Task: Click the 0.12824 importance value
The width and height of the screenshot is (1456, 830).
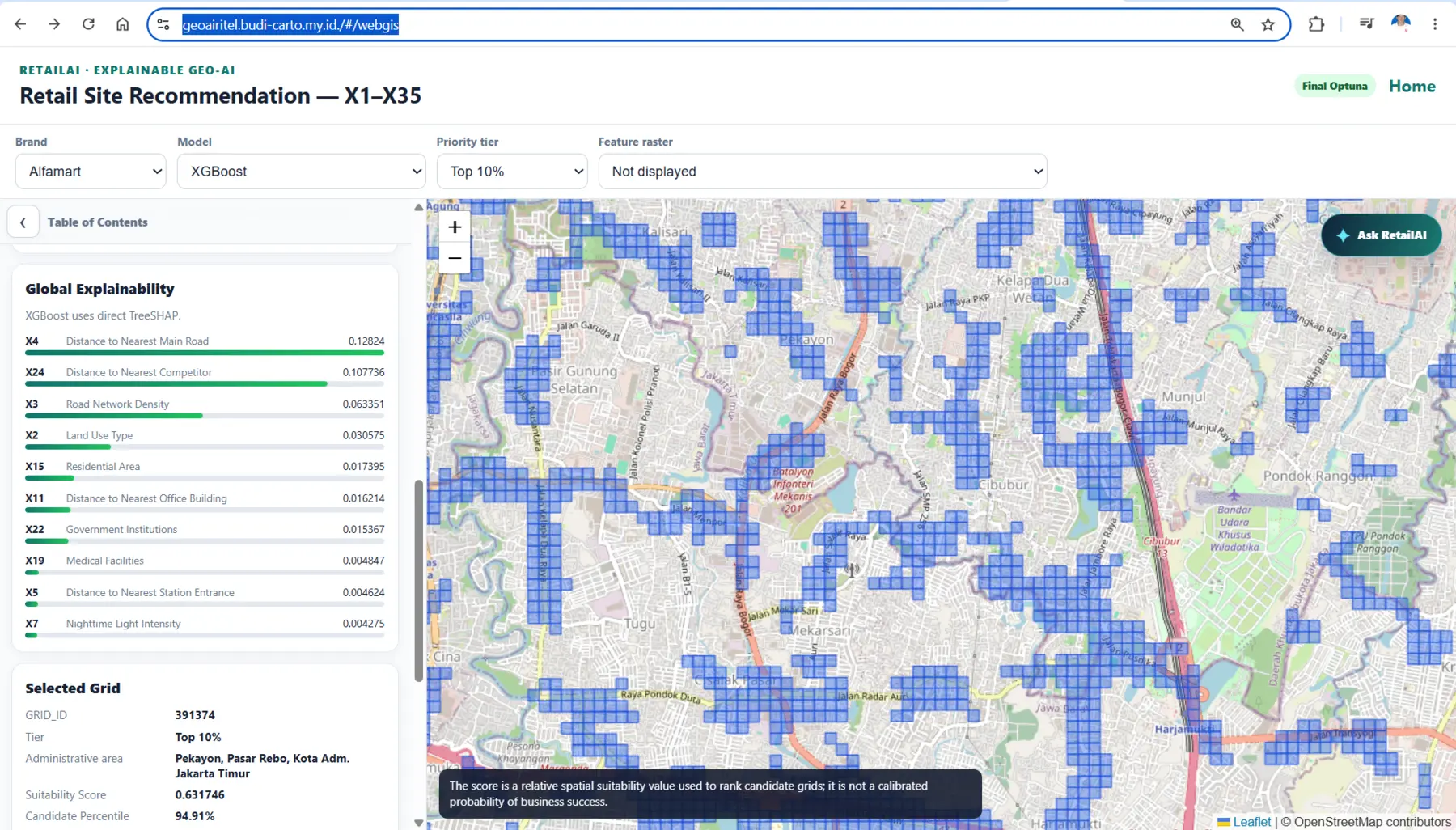Action: click(366, 341)
